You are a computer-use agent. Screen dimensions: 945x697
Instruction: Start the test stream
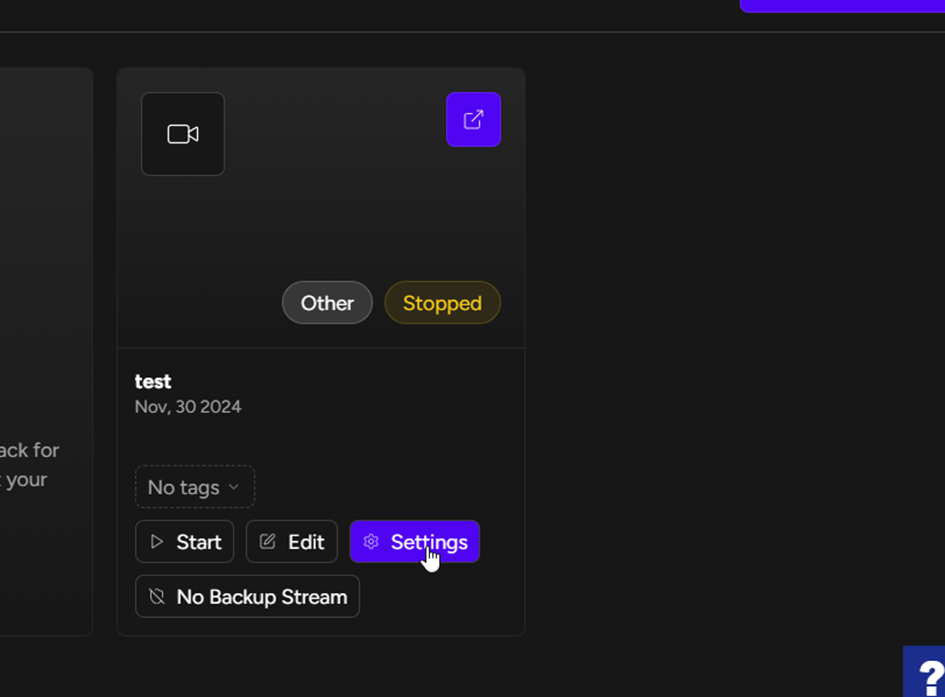(x=184, y=541)
